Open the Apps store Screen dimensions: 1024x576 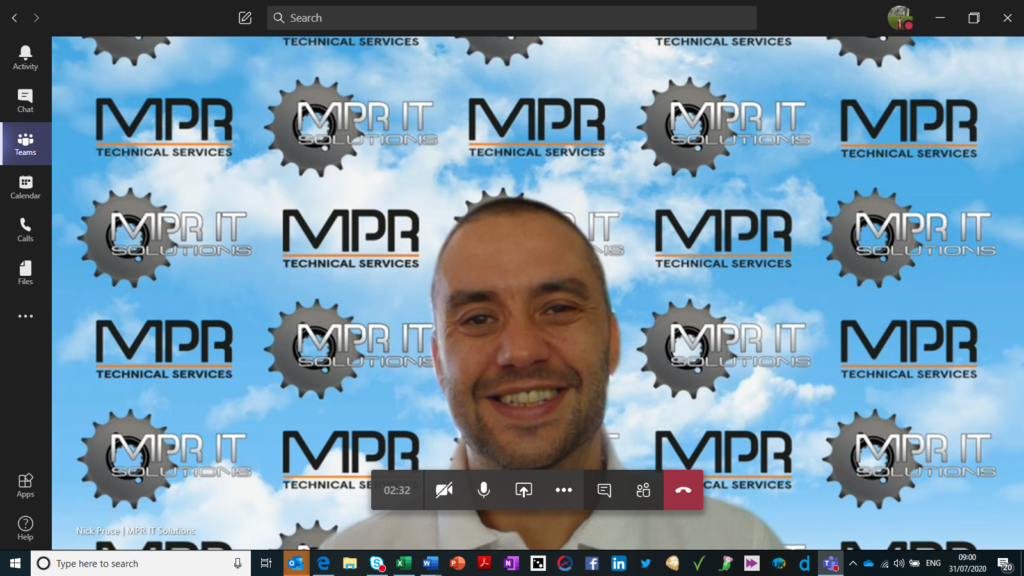point(25,486)
